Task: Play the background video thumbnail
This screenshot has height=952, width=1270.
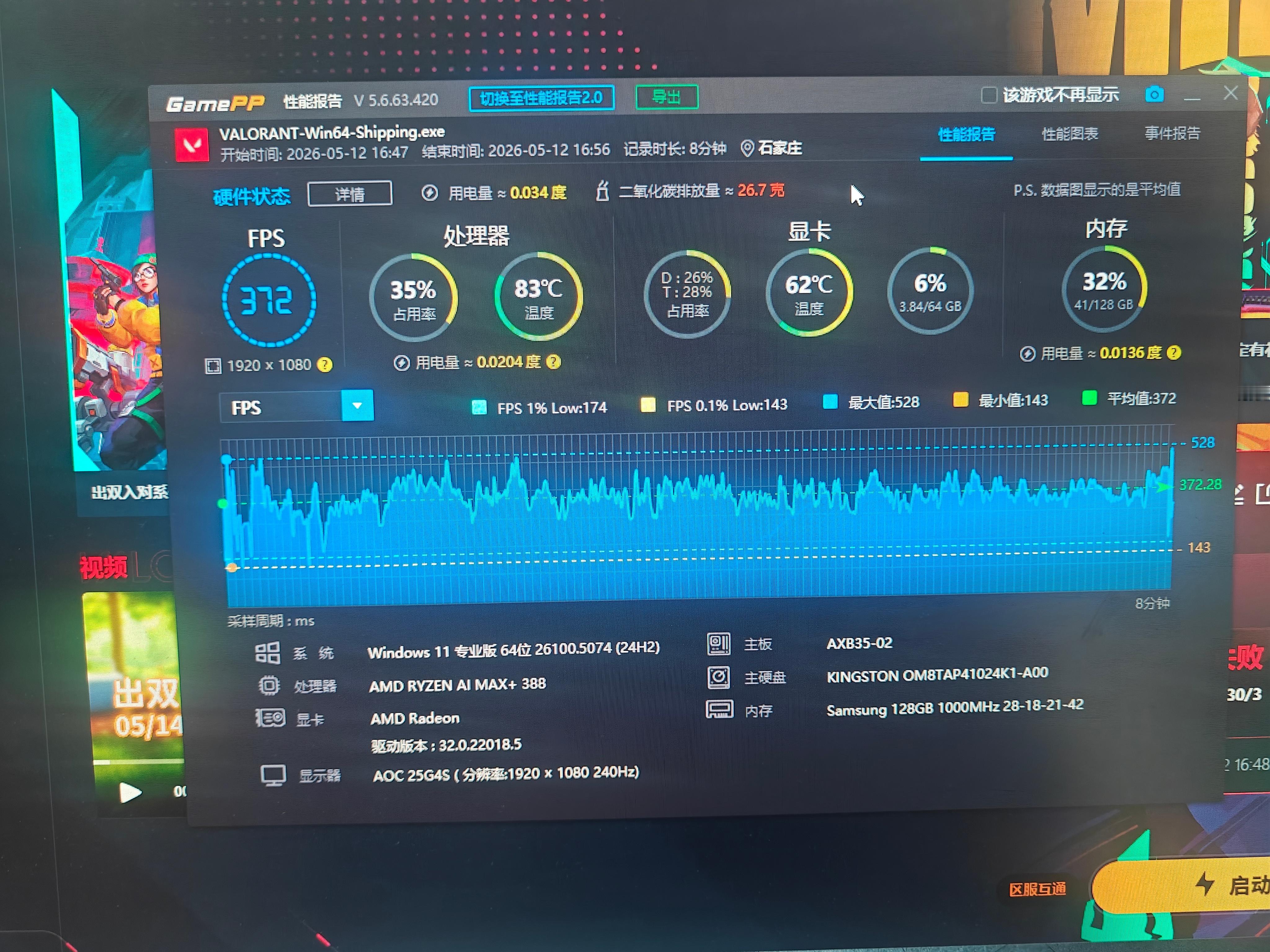Action: click(x=130, y=792)
